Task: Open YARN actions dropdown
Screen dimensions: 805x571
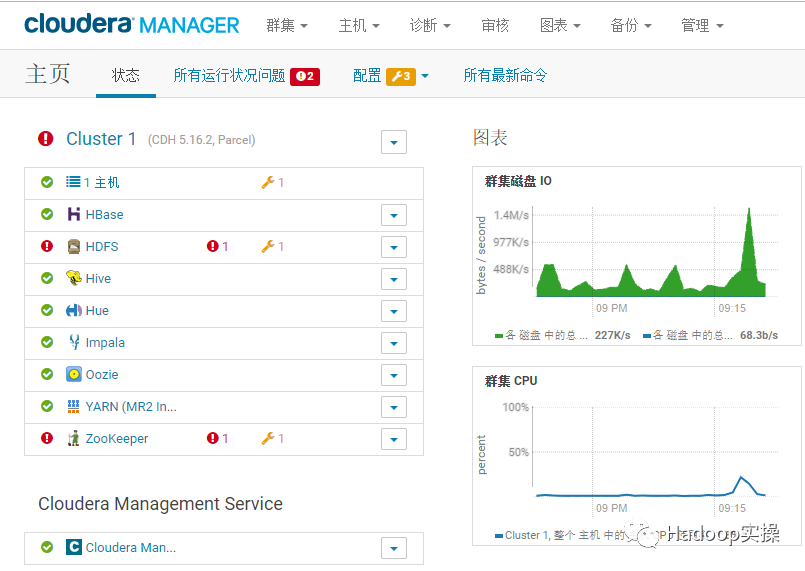Action: 394,407
